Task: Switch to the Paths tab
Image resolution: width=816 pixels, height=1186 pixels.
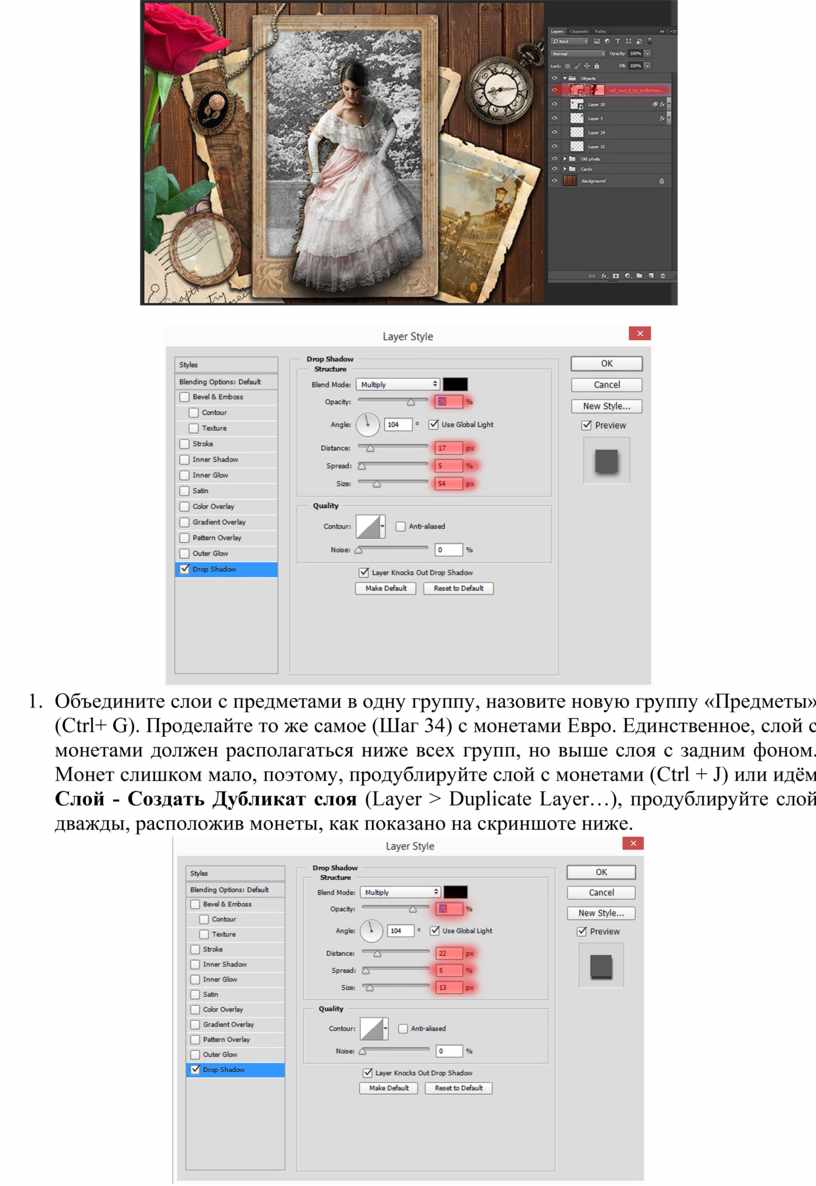Action: [x=600, y=32]
